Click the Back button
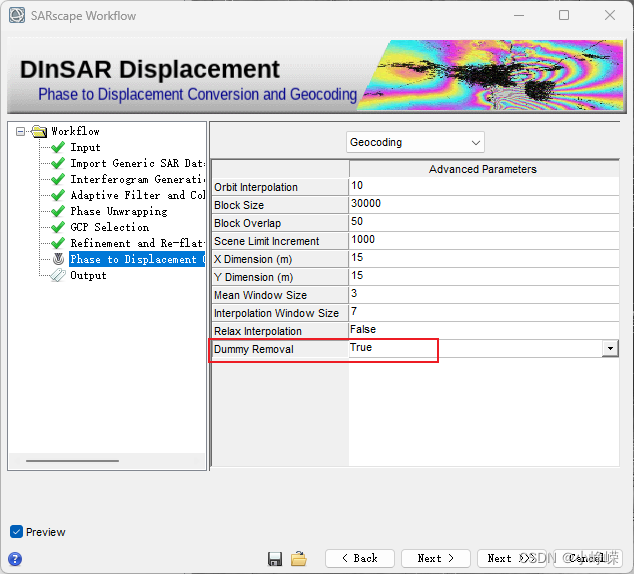 360,558
